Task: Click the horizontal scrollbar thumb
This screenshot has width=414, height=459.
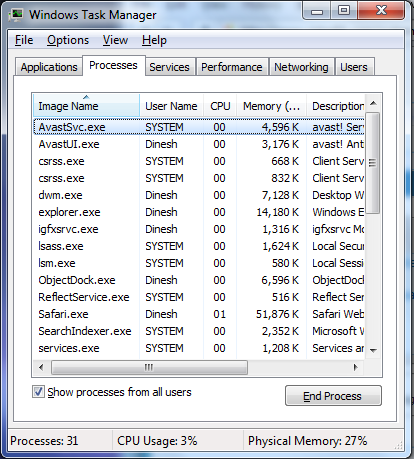Action: 149,367
